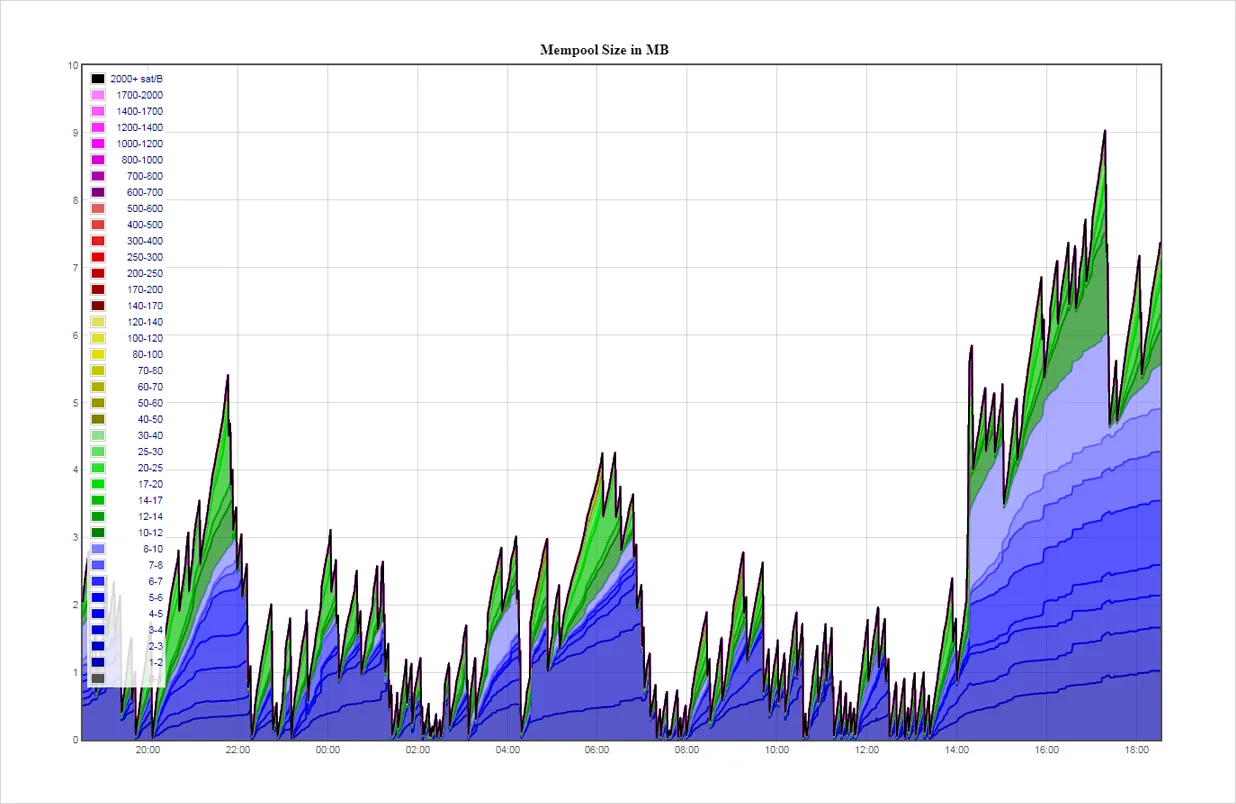Select the 1400-1700 legend color swatch
The width and height of the screenshot is (1236, 804).
tap(98, 111)
